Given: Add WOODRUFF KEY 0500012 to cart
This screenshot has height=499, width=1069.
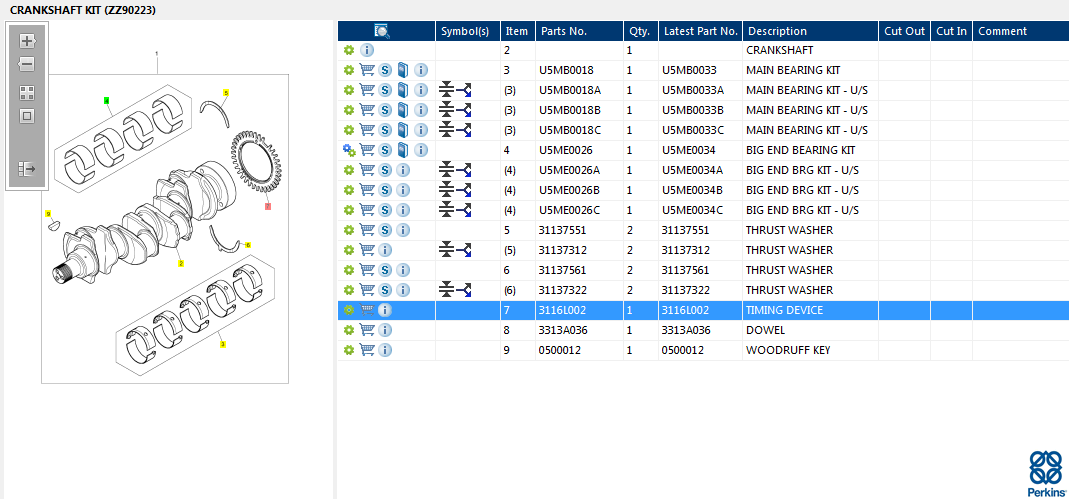Looking at the screenshot, I should click(x=367, y=350).
